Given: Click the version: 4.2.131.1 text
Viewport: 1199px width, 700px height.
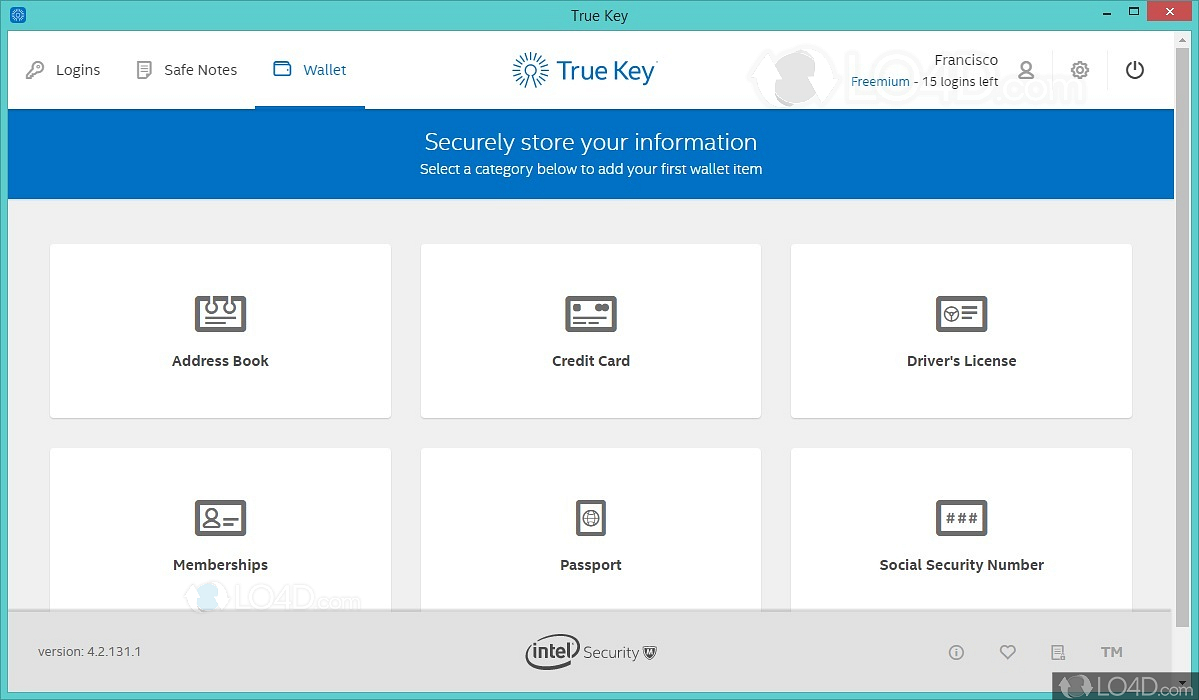Looking at the screenshot, I should click(x=89, y=652).
